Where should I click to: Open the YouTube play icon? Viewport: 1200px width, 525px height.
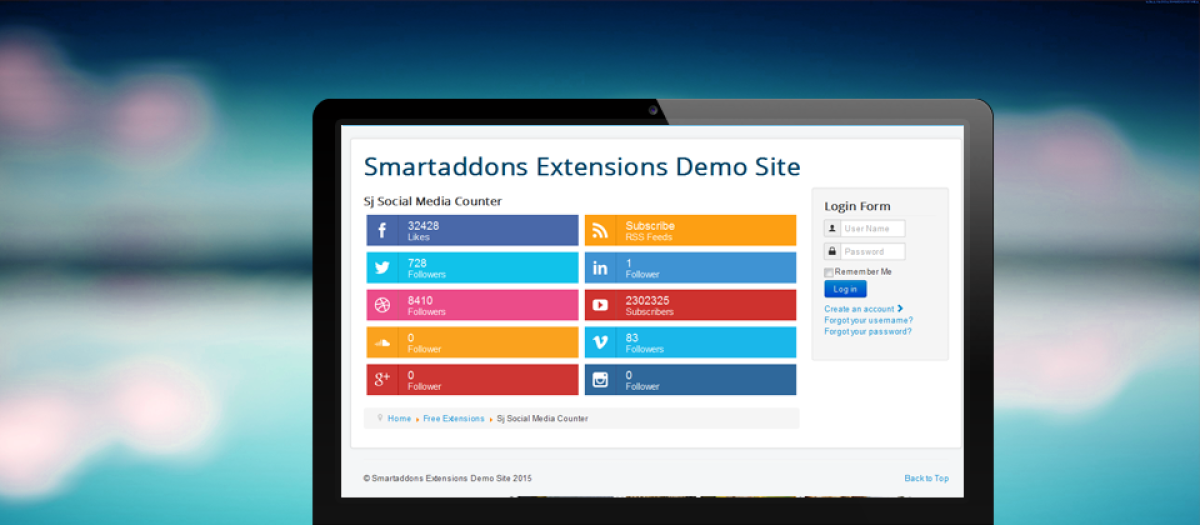pyautogui.click(x=600, y=305)
